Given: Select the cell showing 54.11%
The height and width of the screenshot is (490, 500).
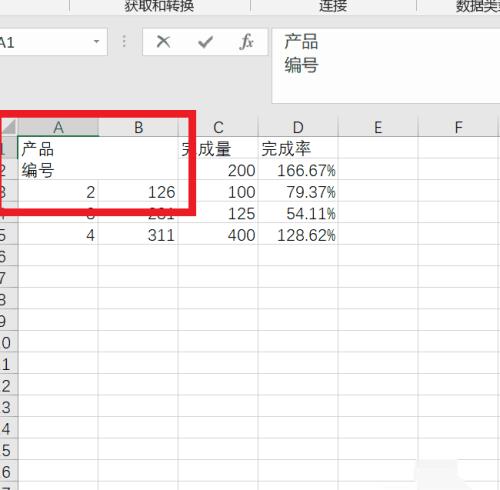Looking at the screenshot, I should tap(298, 213).
